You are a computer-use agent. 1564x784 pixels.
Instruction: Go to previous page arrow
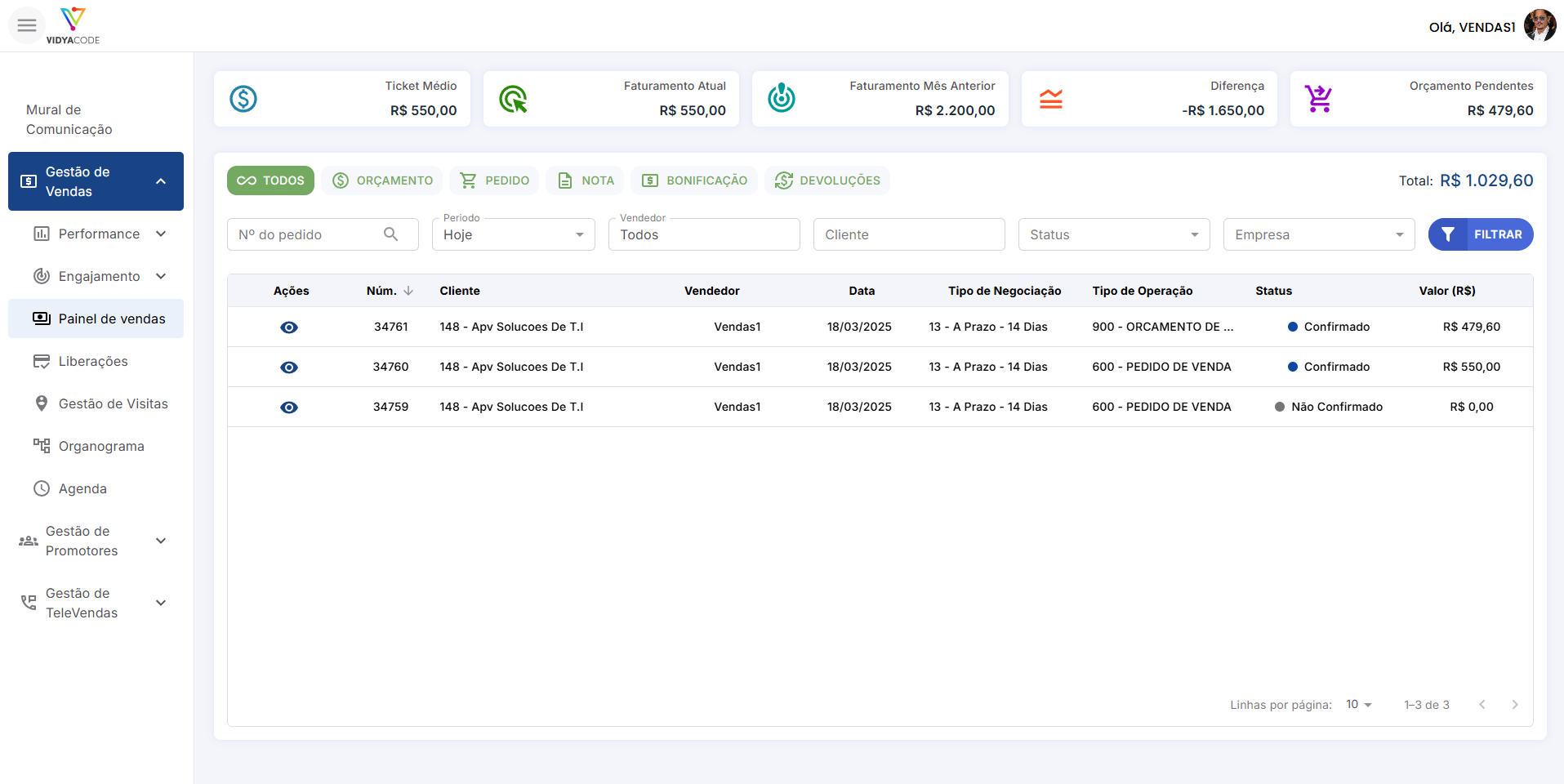(1482, 705)
